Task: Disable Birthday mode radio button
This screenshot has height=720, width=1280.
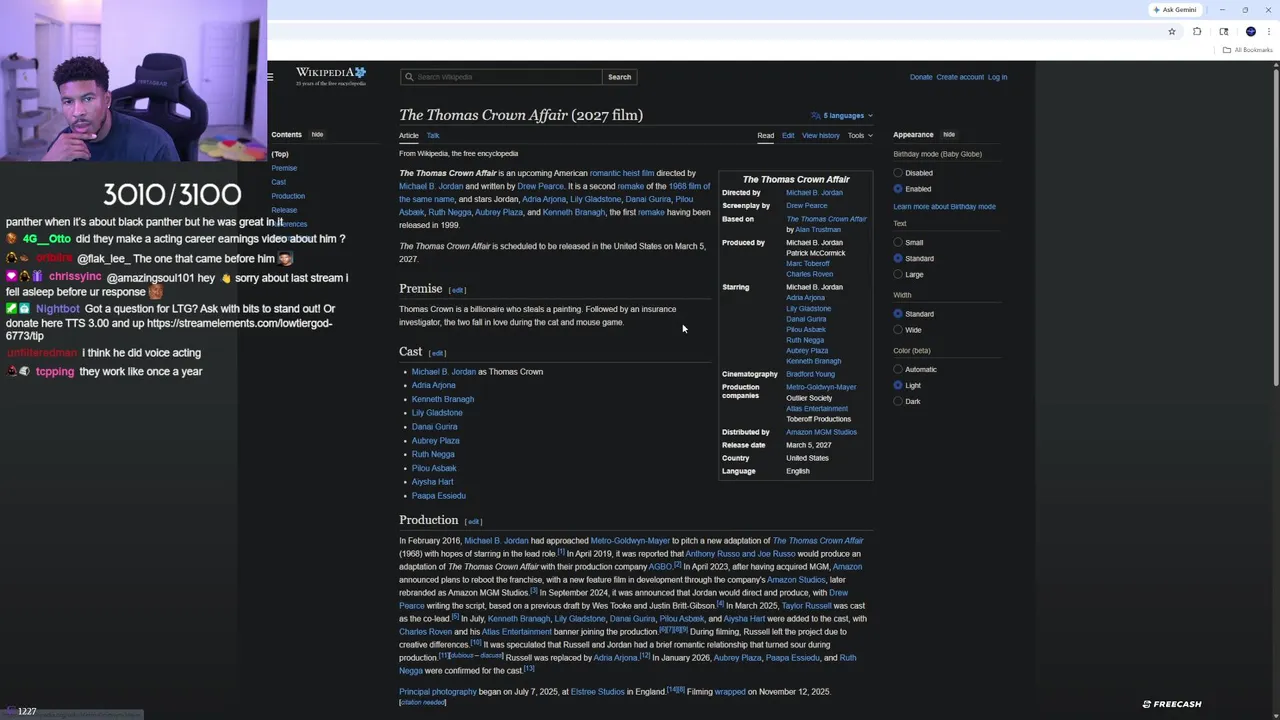Action: (898, 173)
